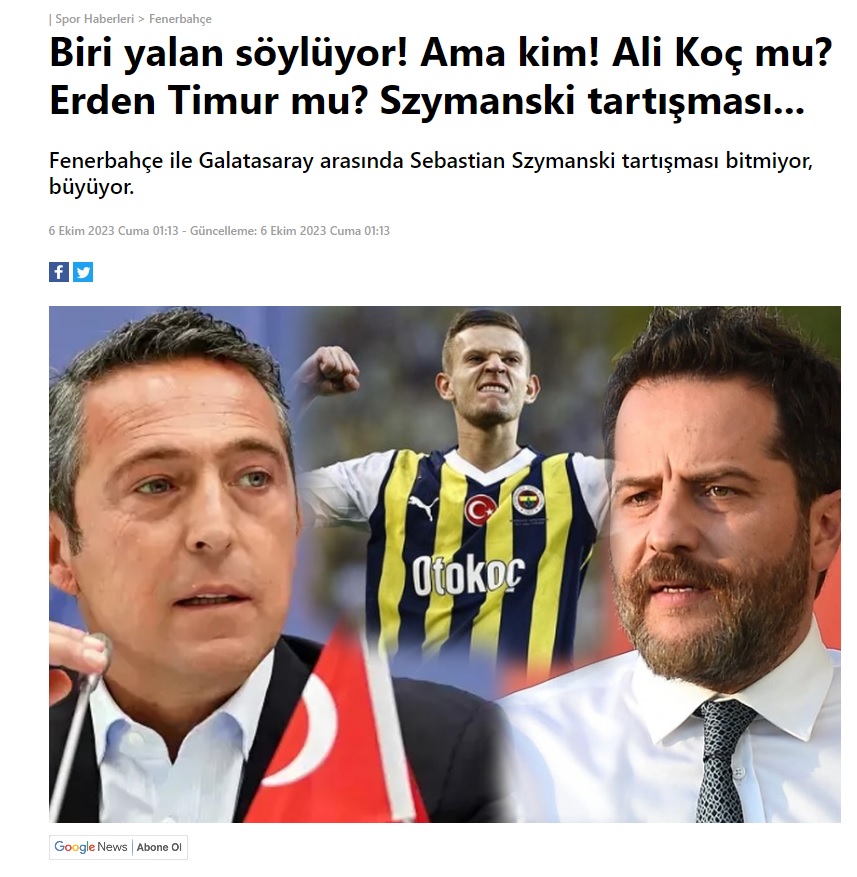Click the subheading about the Szymanski tartışması
857x877 pixels.
pyautogui.click(x=431, y=173)
